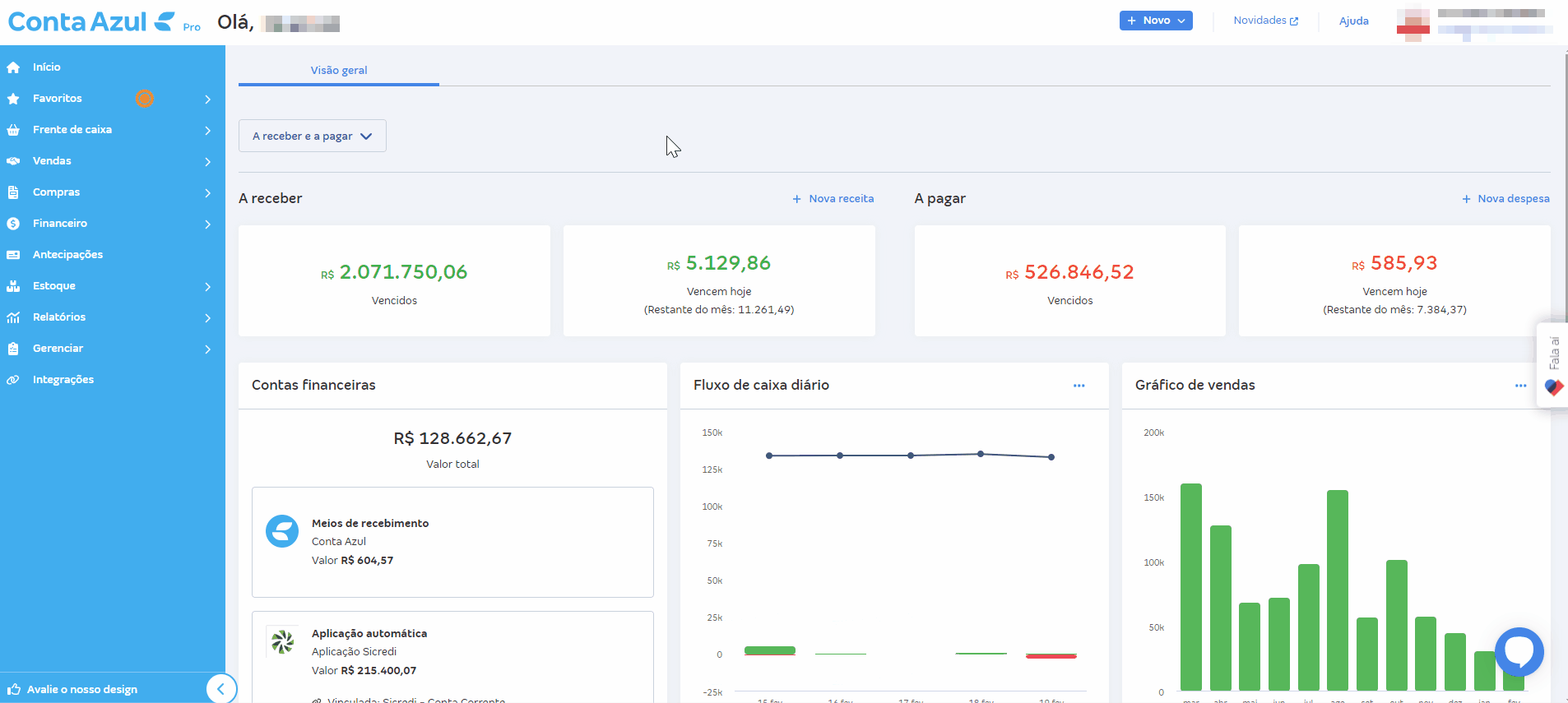Click the Conta Azul account icon in Meios de recebimento
Screen dimensions: 1568x703
point(282,531)
